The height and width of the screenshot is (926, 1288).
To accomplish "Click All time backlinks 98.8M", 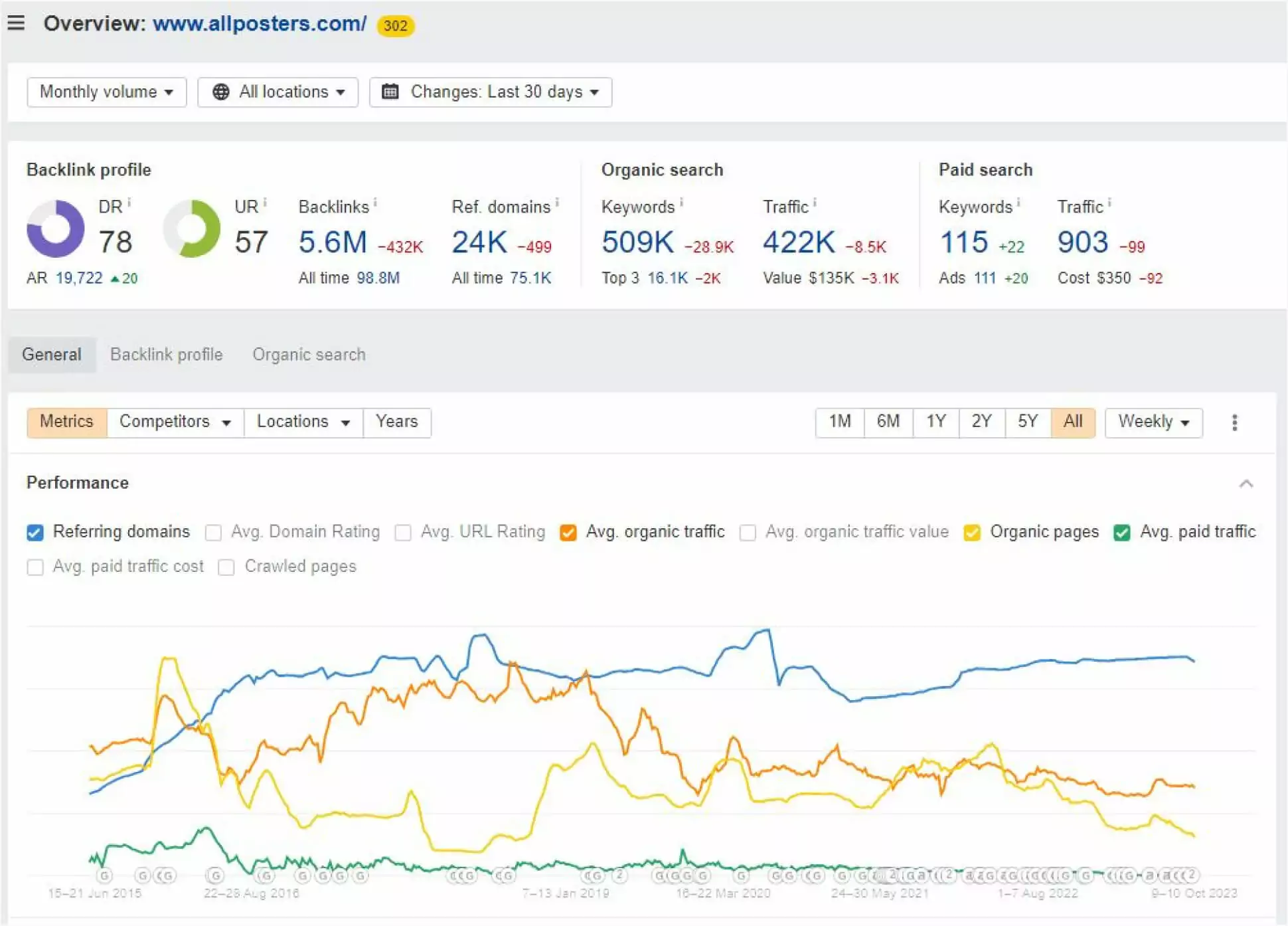I will (378, 278).
